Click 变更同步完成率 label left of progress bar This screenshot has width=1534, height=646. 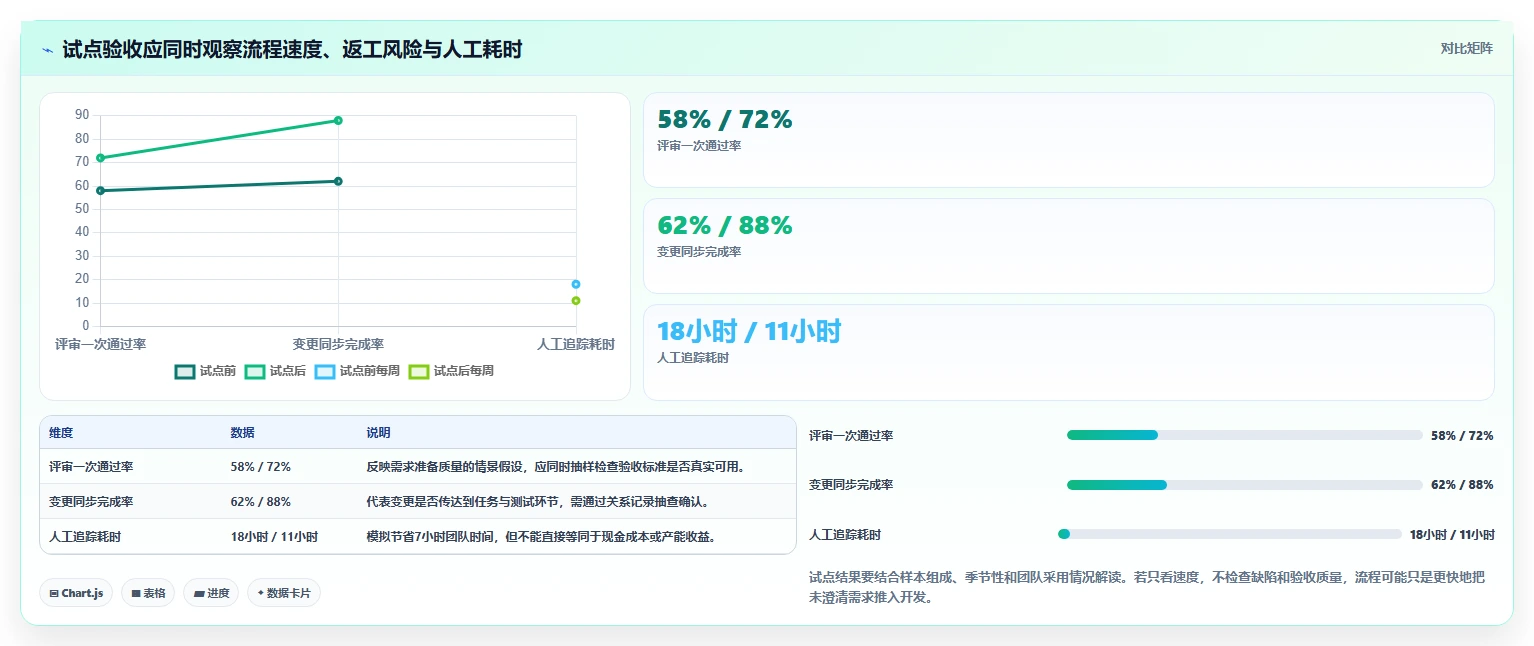[851, 485]
